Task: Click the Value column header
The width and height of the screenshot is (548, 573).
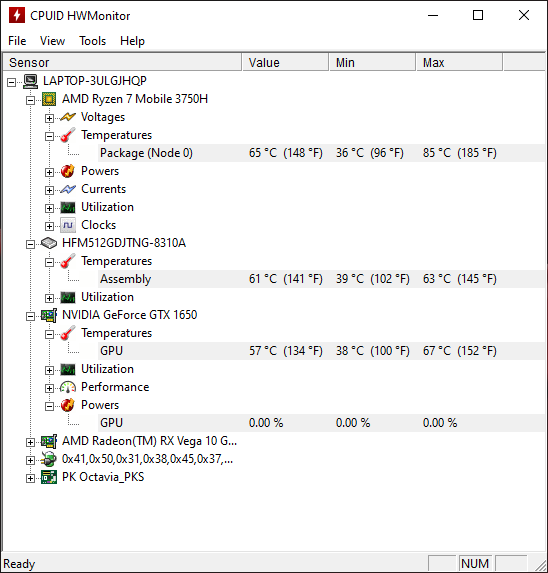Action: 285,62
